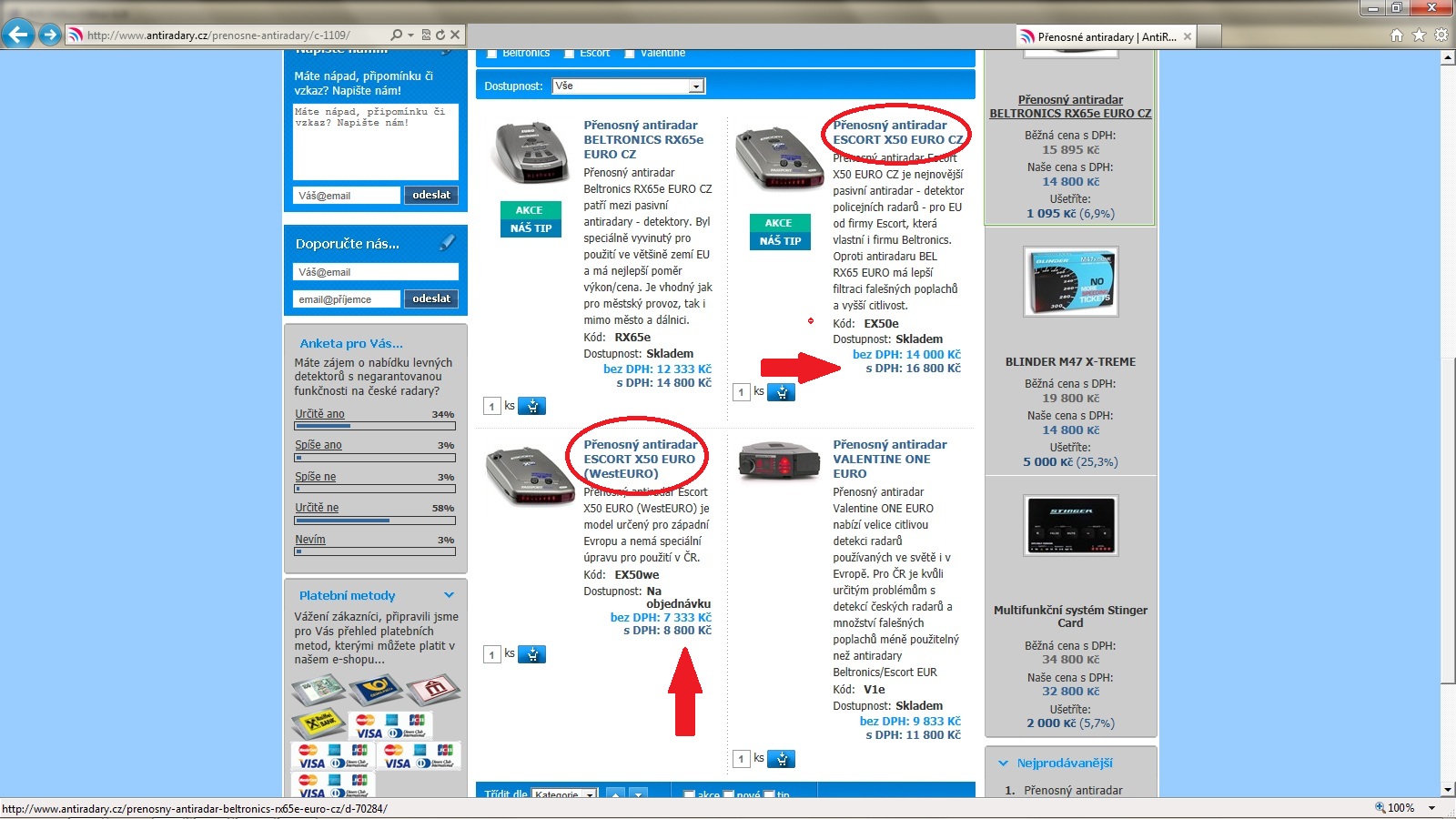The image size is (1456, 819).
Task: Click cart icon for Escort X50 Euro (WestEURO)
Action: pyautogui.click(x=532, y=654)
